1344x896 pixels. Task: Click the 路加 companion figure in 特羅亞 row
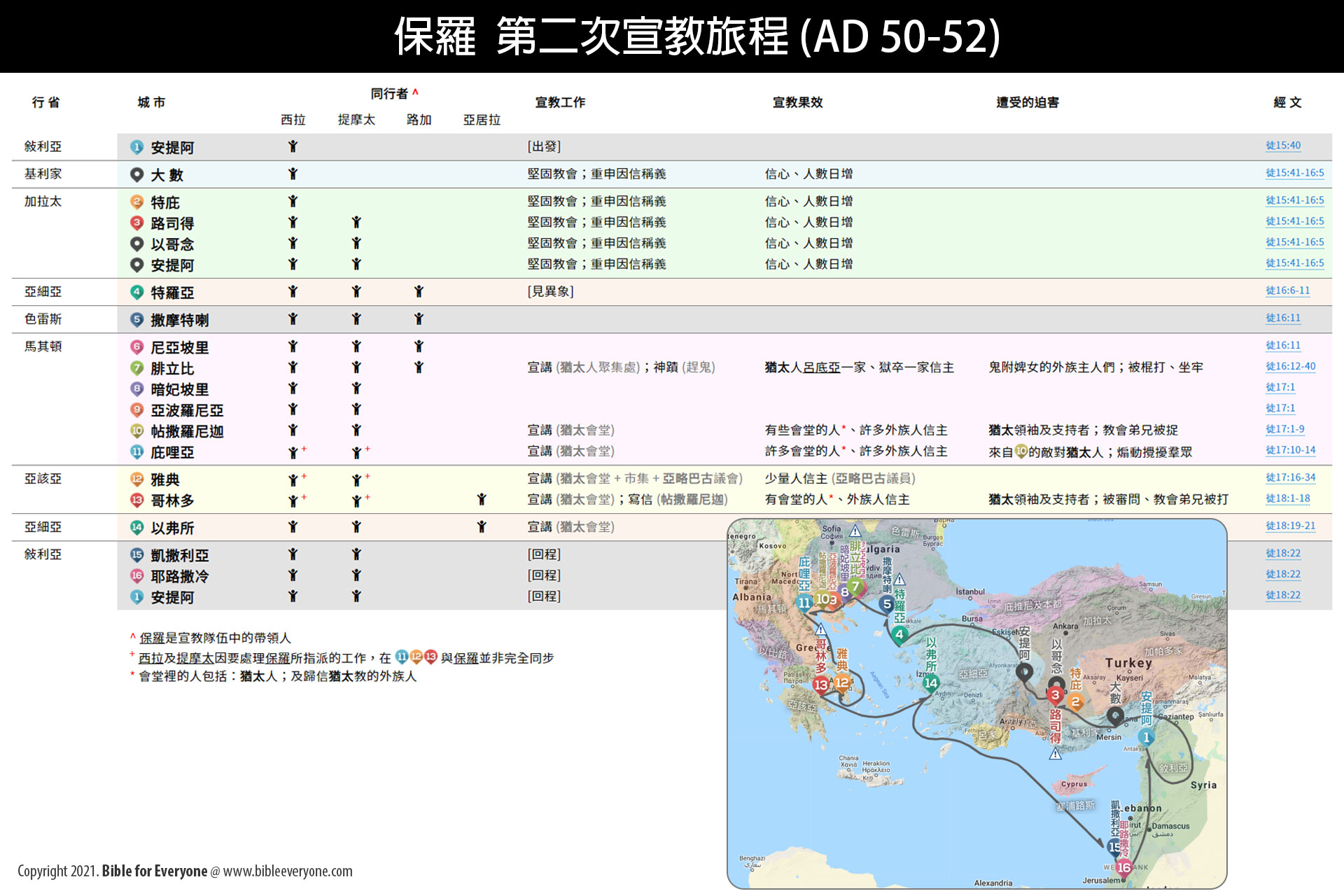coord(419,291)
